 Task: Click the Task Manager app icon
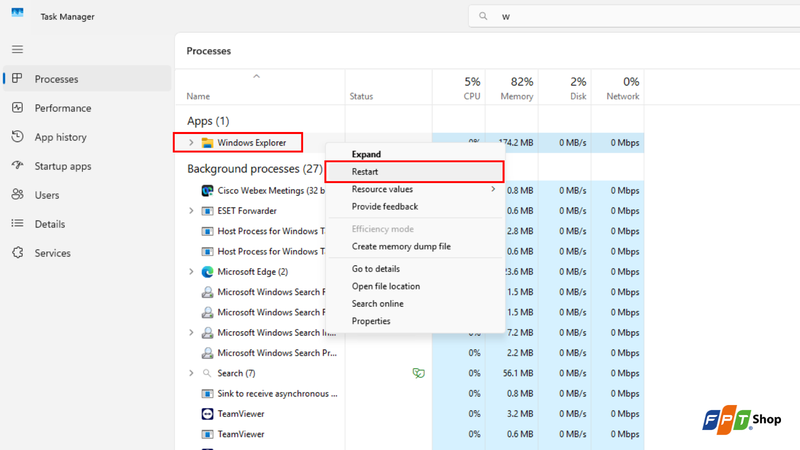coord(17,12)
